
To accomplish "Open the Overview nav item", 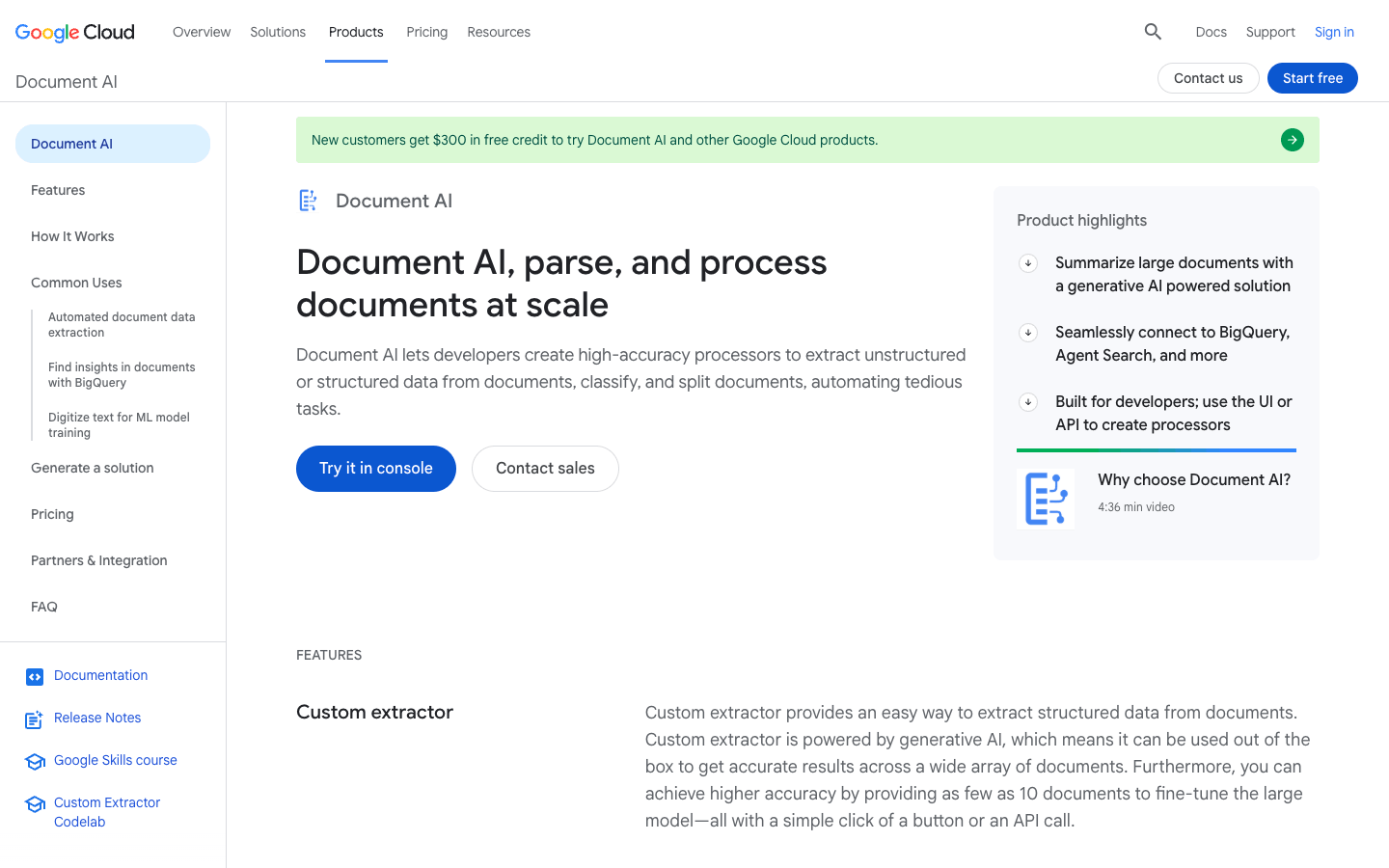I will point(202,32).
